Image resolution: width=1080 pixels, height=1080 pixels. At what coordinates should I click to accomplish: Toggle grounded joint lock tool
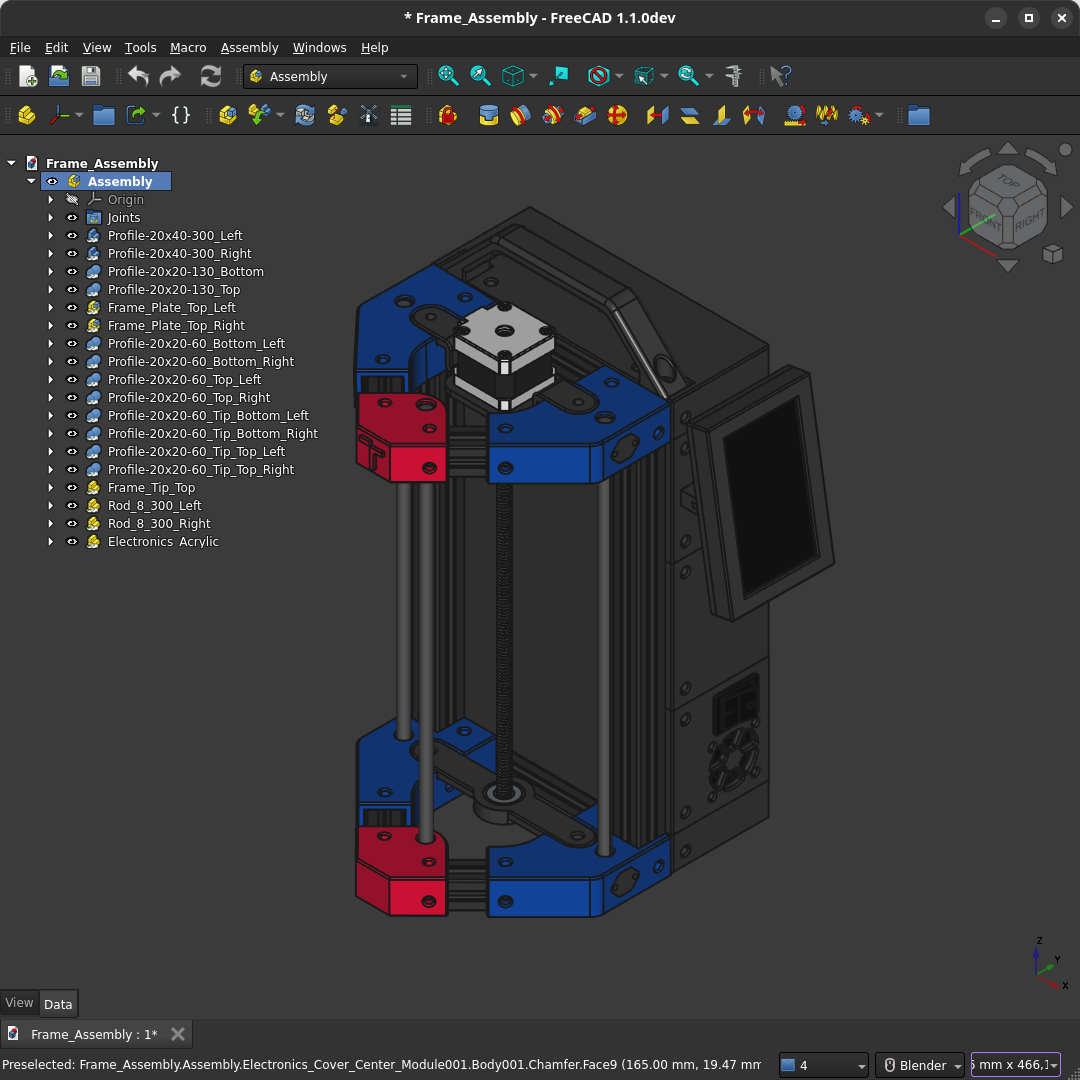tap(448, 115)
